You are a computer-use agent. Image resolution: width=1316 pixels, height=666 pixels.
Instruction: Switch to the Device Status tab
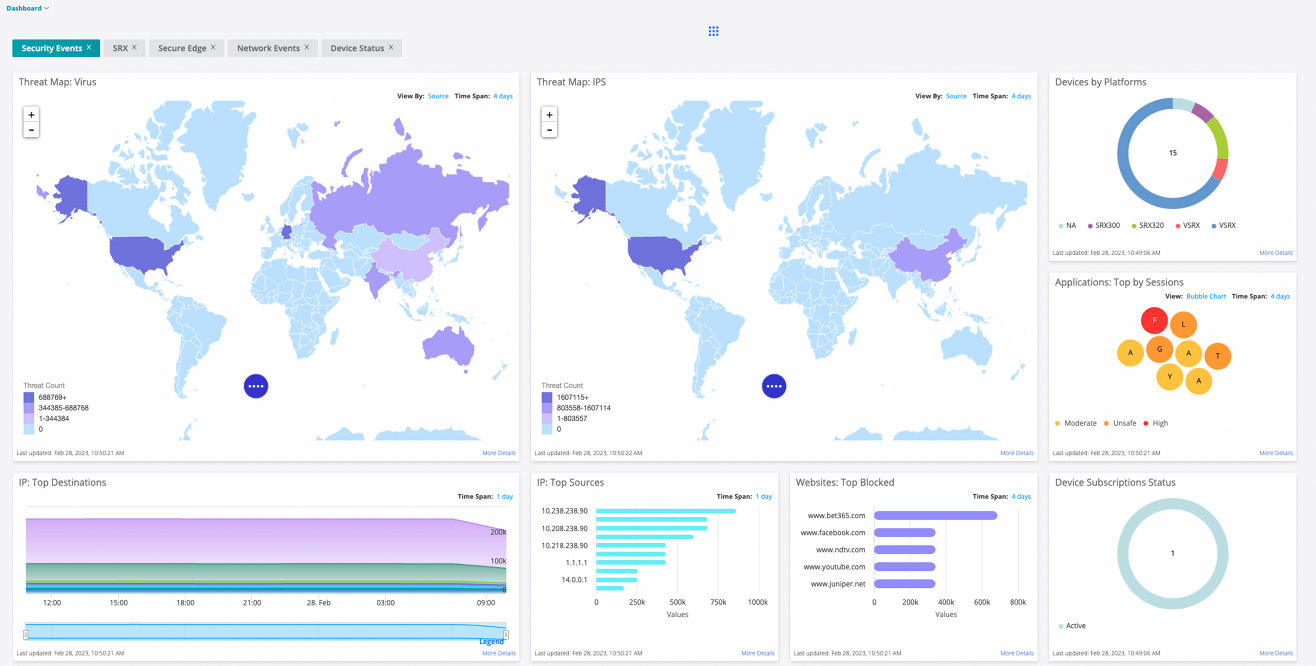[x=357, y=48]
